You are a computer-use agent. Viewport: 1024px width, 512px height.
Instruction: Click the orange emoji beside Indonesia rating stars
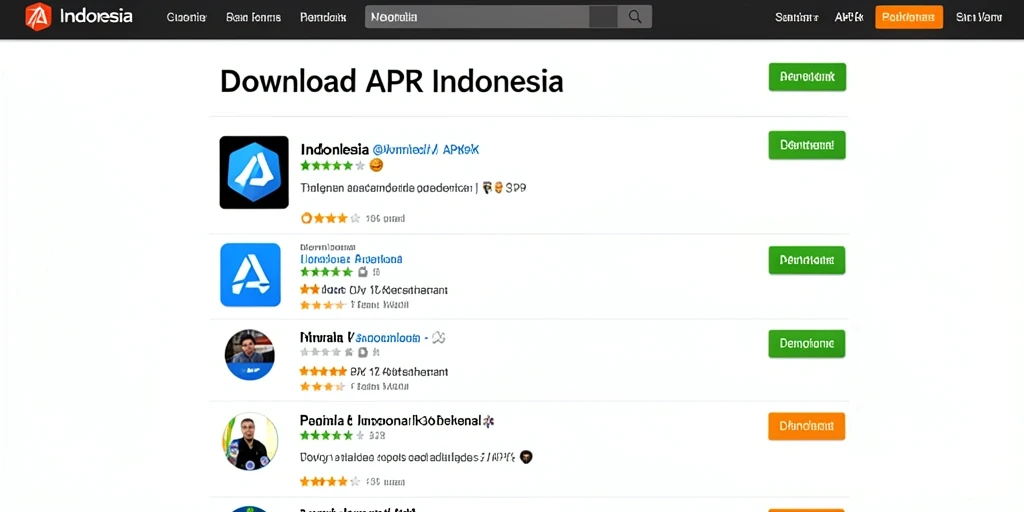[x=376, y=166]
